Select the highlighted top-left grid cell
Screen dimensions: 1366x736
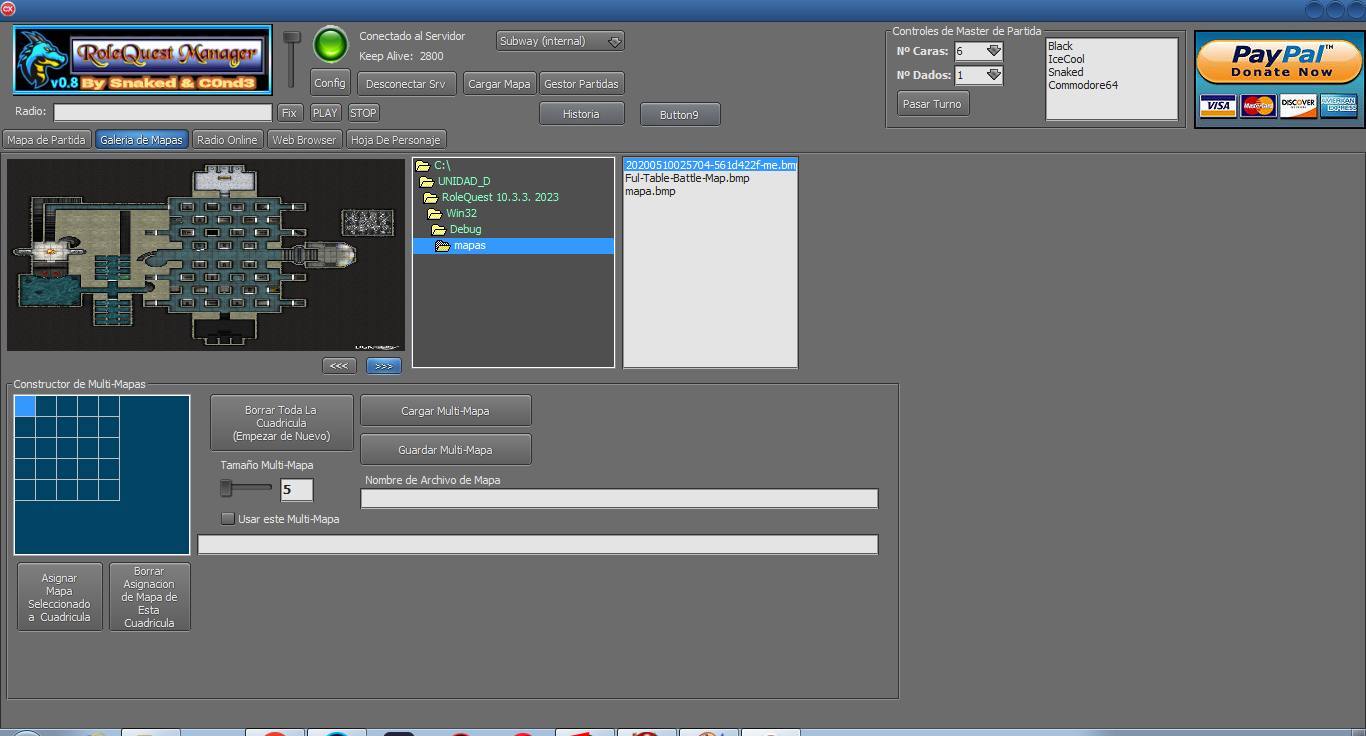click(x=25, y=406)
